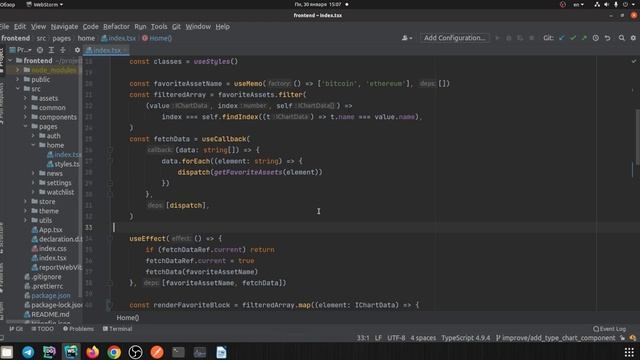Screen dimensions: 640x360
Task: Open Git history clock icon
Action: coord(596,38)
